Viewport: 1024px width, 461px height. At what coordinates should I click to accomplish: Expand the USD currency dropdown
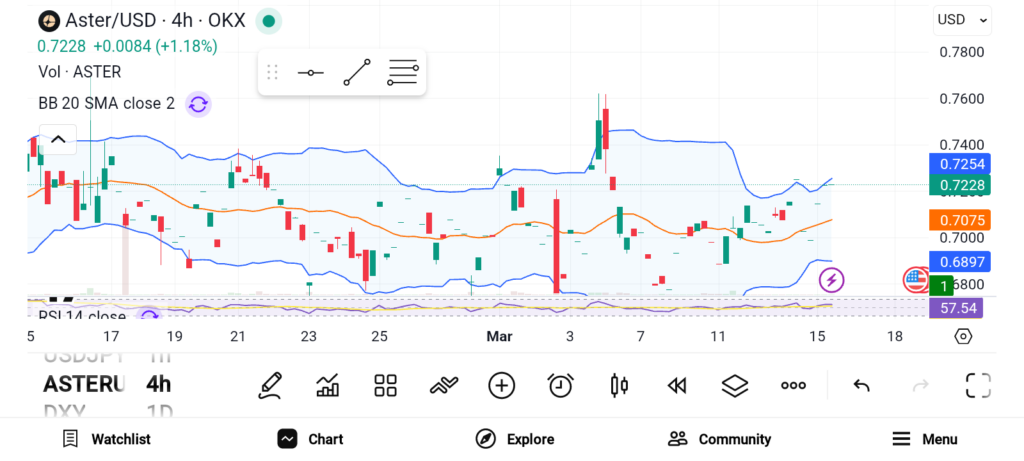tap(962, 20)
